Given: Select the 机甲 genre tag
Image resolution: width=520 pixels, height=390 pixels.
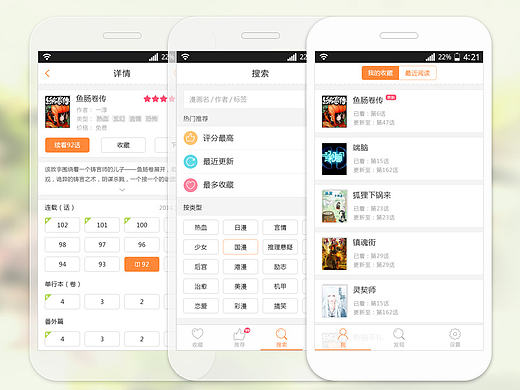Looking at the screenshot, I should pos(280,286).
